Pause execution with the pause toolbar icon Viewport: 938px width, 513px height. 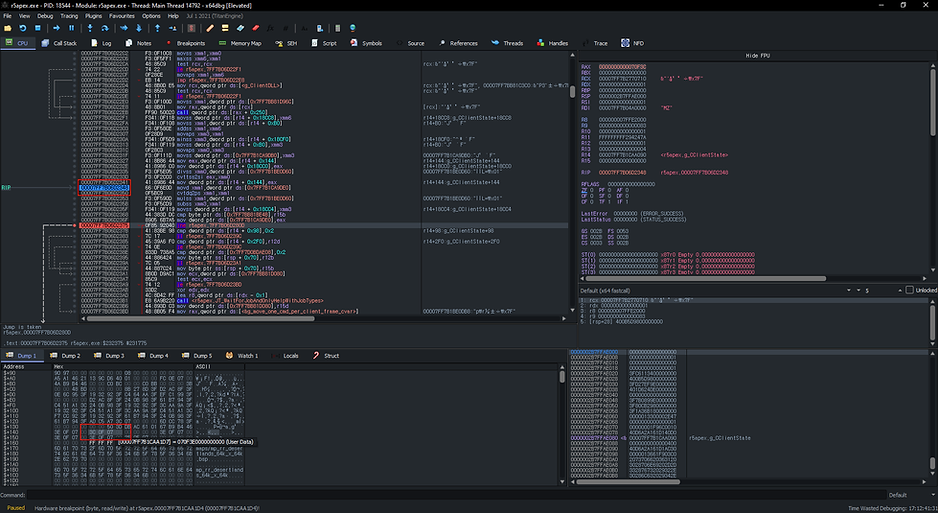[71, 28]
